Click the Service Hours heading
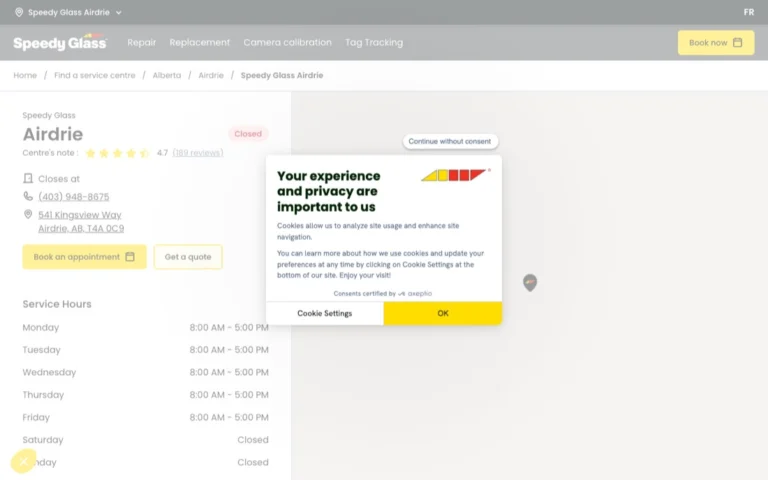 [57, 304]
